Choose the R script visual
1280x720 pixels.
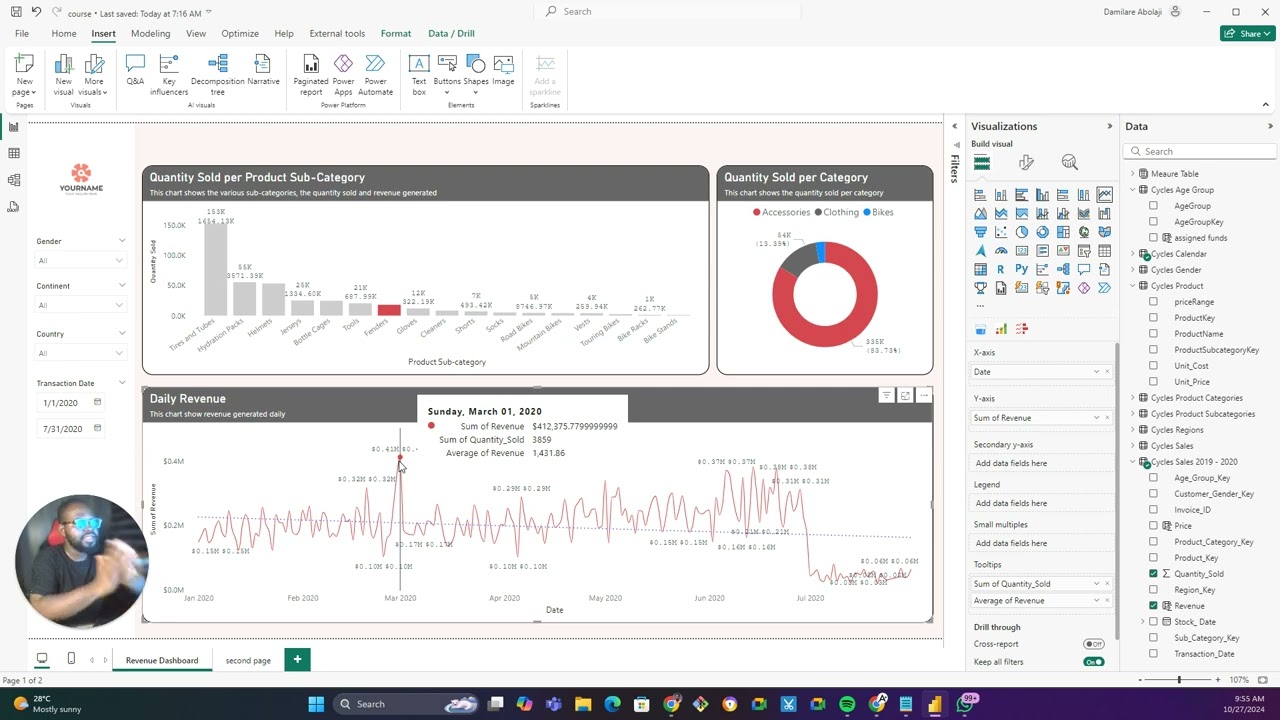point(1000,269)
